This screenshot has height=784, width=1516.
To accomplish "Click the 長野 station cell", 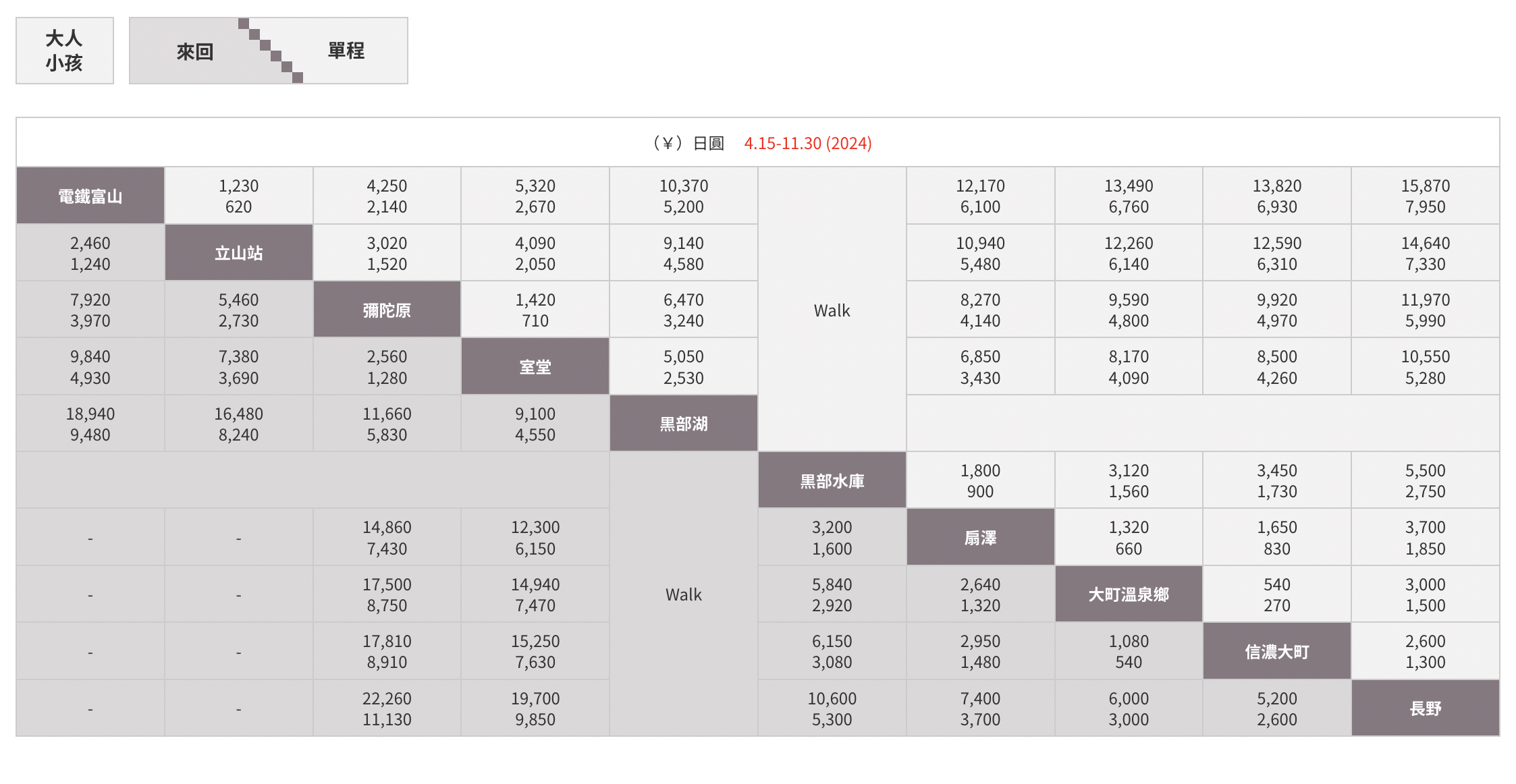I will (1425, 708).
